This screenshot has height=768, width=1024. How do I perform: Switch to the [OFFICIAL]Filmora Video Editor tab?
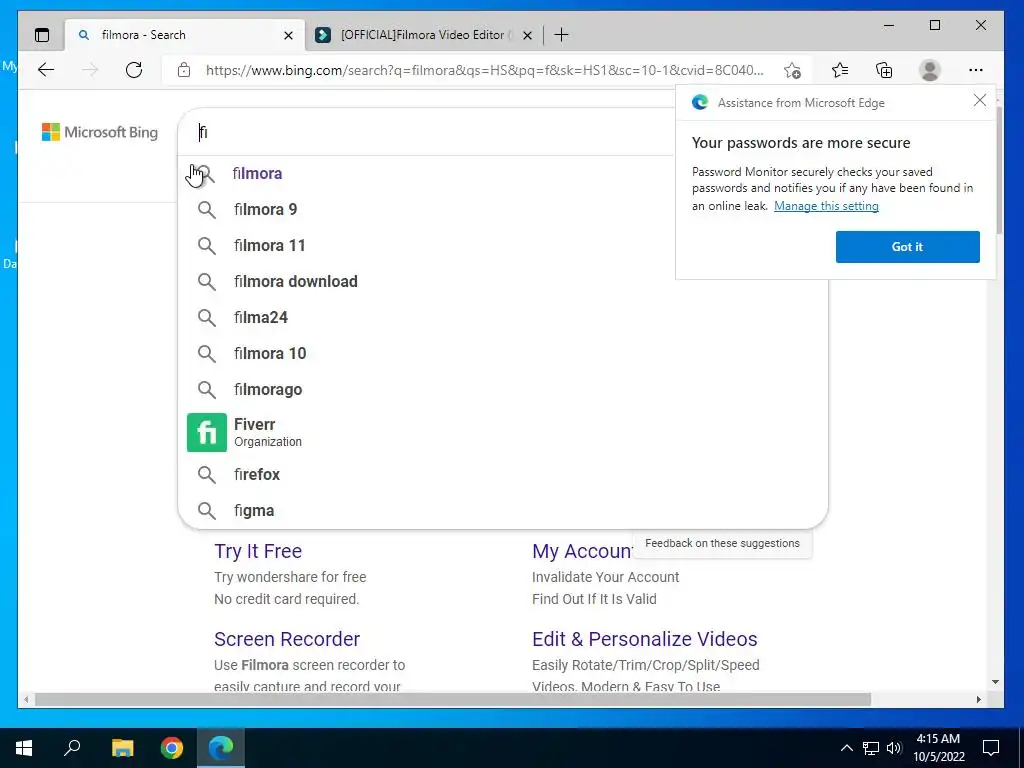tap(424, 35)
